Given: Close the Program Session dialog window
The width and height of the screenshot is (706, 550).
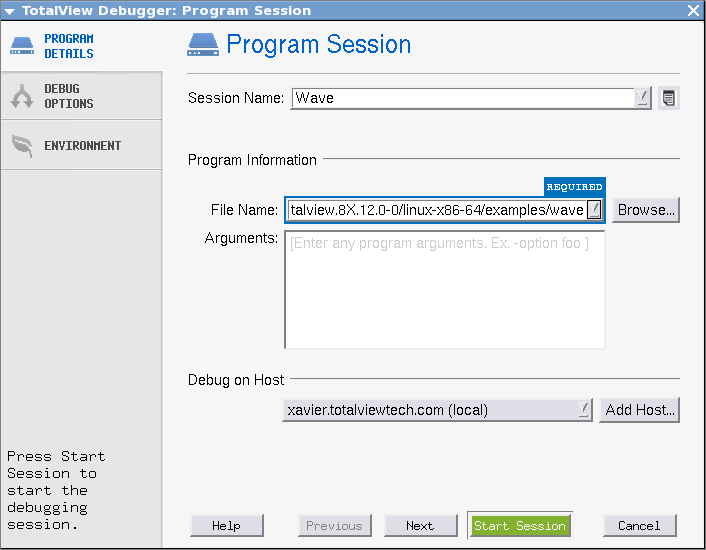Looking at the screenshot, I should tap(693, 10).
